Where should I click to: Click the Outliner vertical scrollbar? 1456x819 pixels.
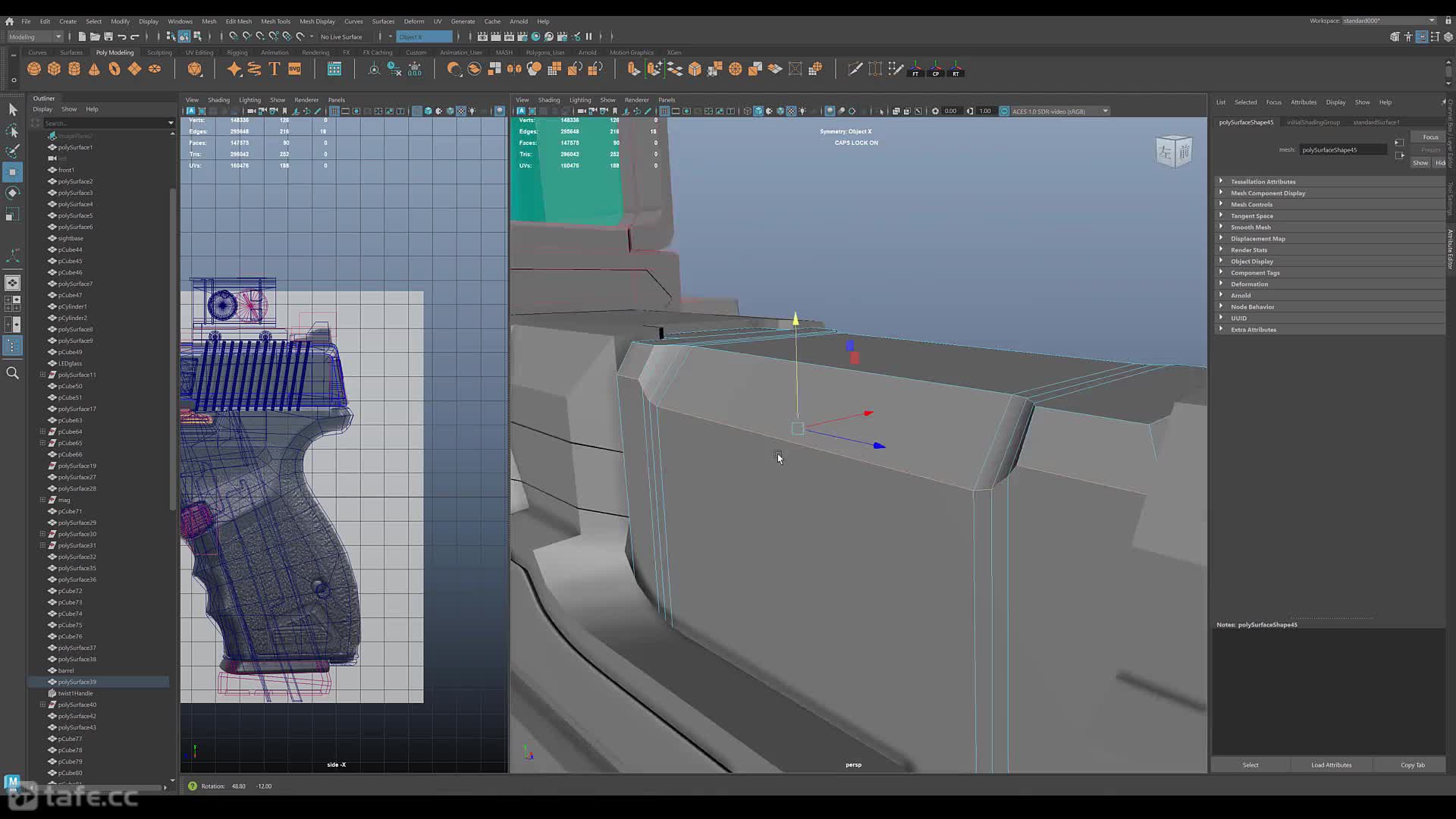click(173, 349)
